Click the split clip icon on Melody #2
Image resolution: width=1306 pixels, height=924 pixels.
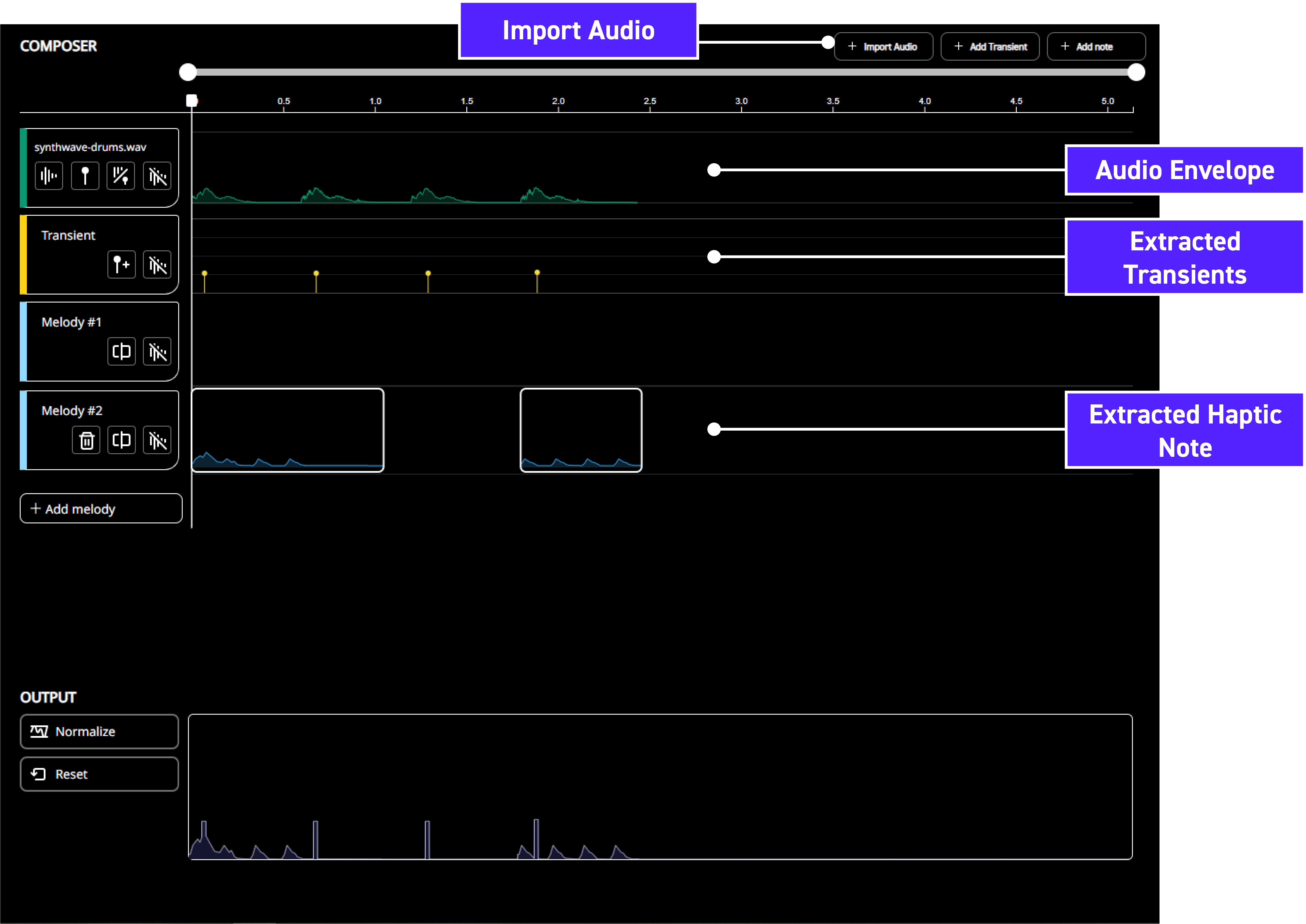pos(122,440)
